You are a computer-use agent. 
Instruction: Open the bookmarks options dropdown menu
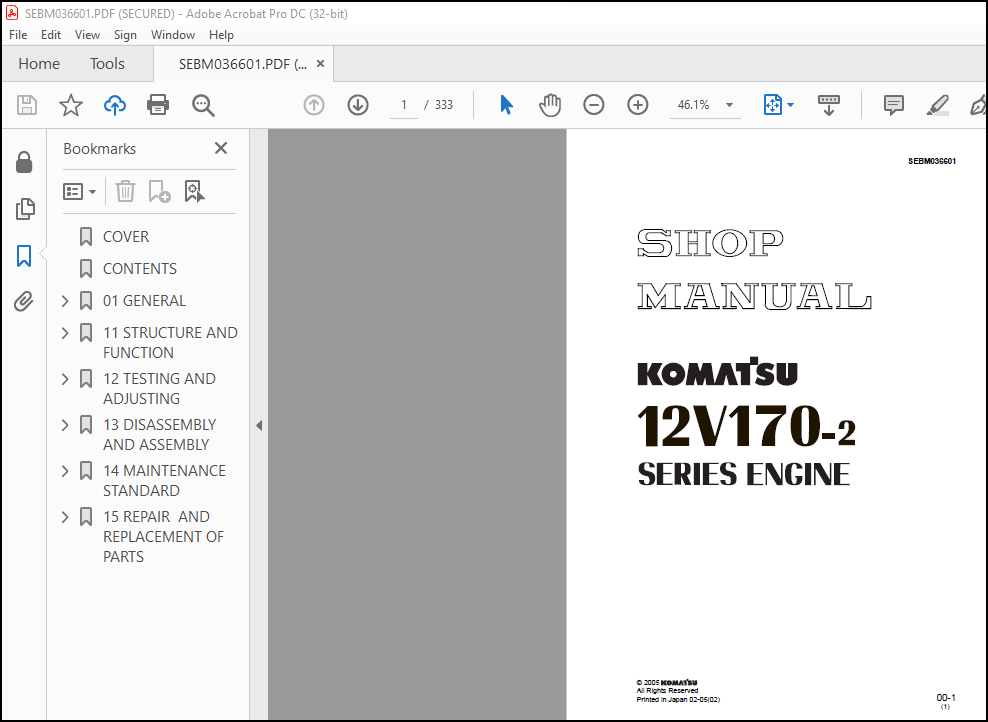point(79,191)
